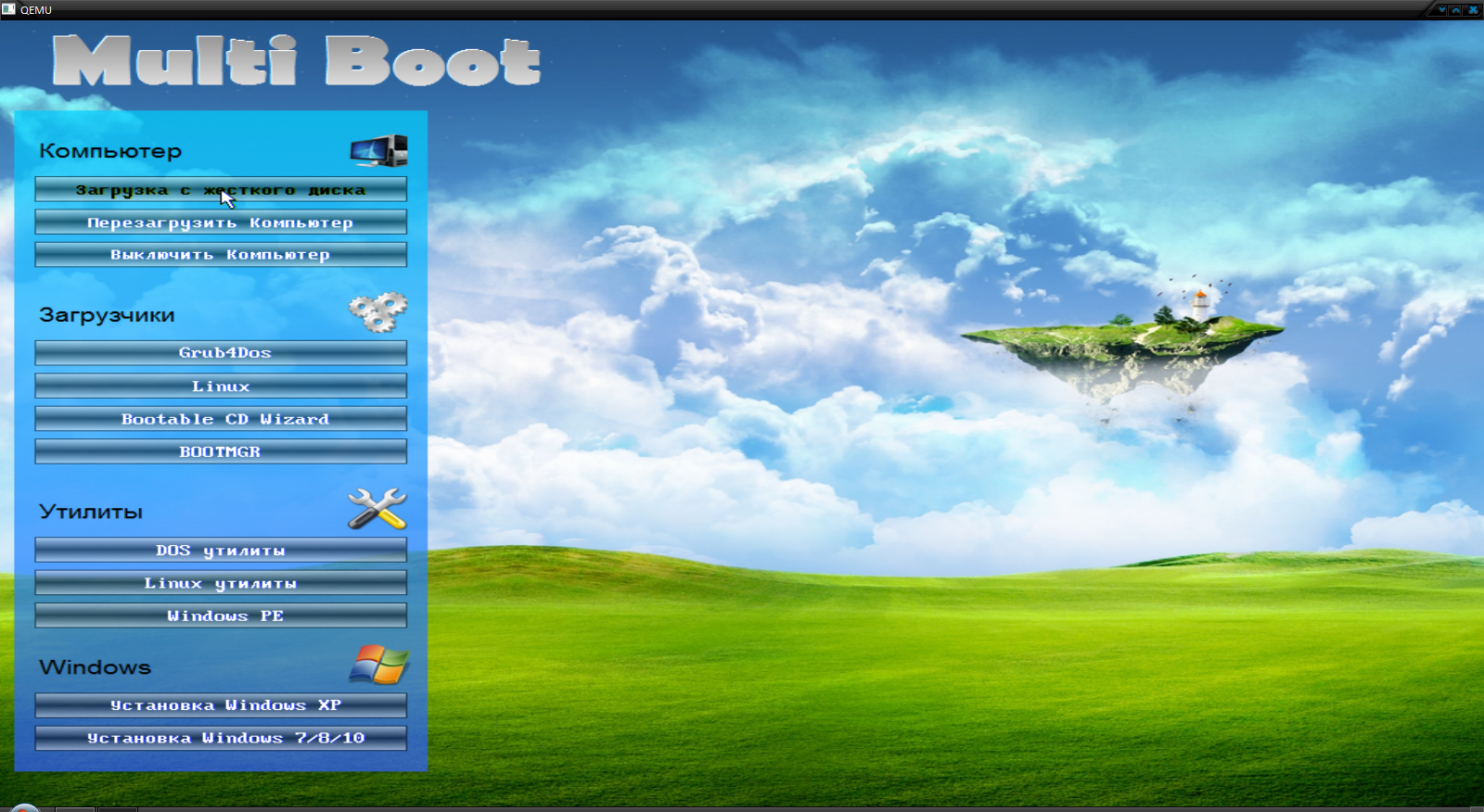Click the Multi Boot logo title
1484x812 pixels.
296,61
